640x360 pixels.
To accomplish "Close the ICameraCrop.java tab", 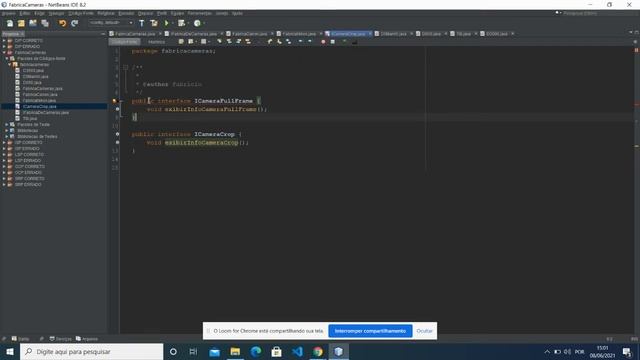I will [x=370, y=33].
